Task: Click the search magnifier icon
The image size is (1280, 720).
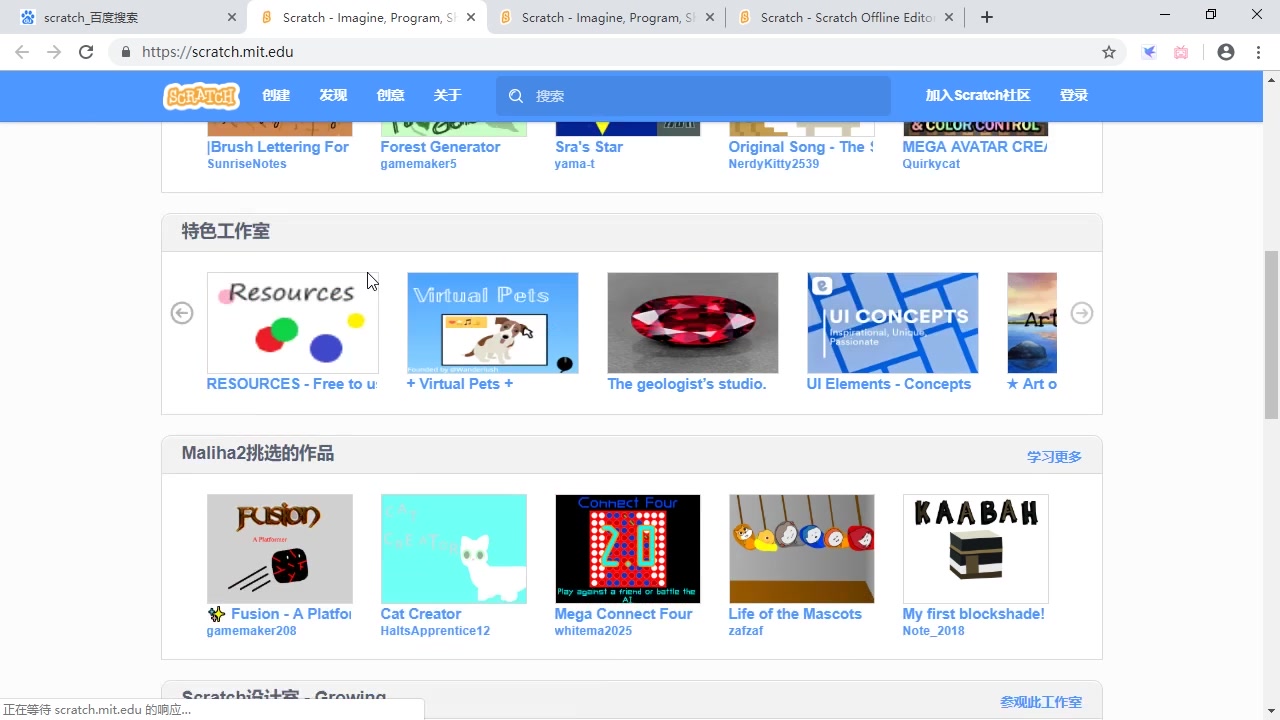Action: click(x=516, y=96)
